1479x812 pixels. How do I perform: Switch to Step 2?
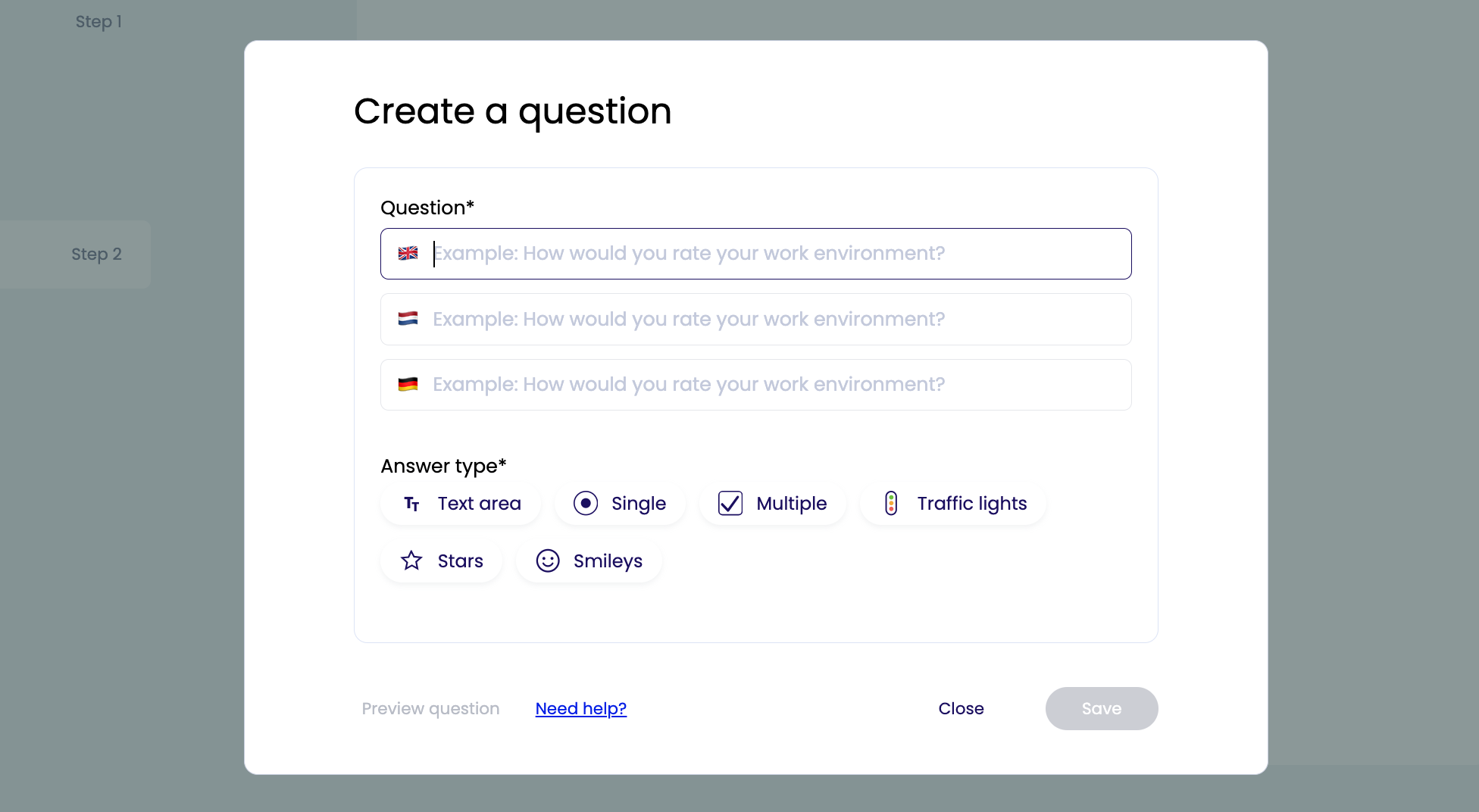point(96,255)
